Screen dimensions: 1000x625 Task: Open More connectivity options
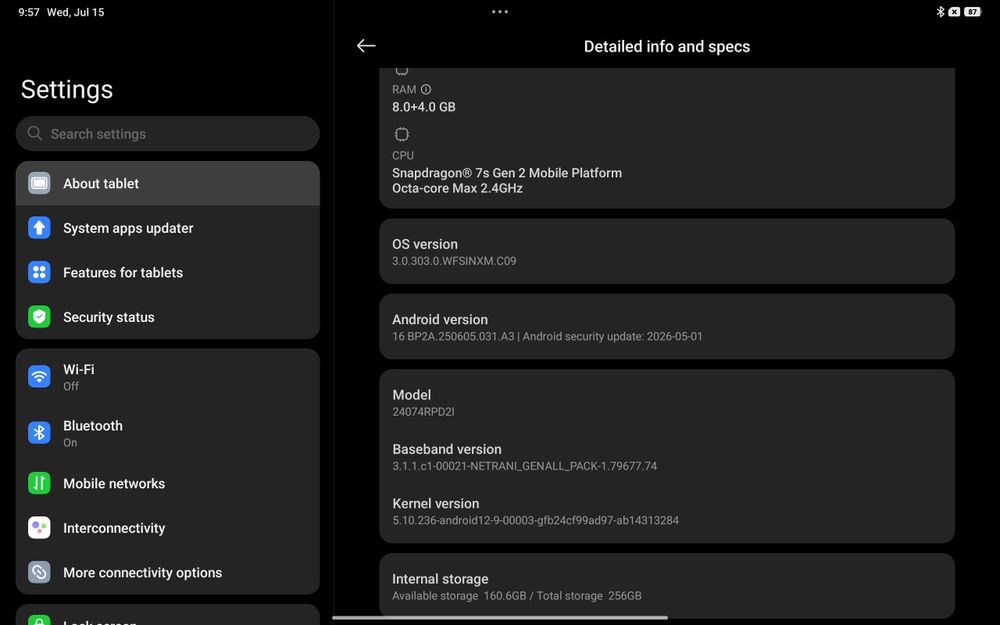point(168,572)
